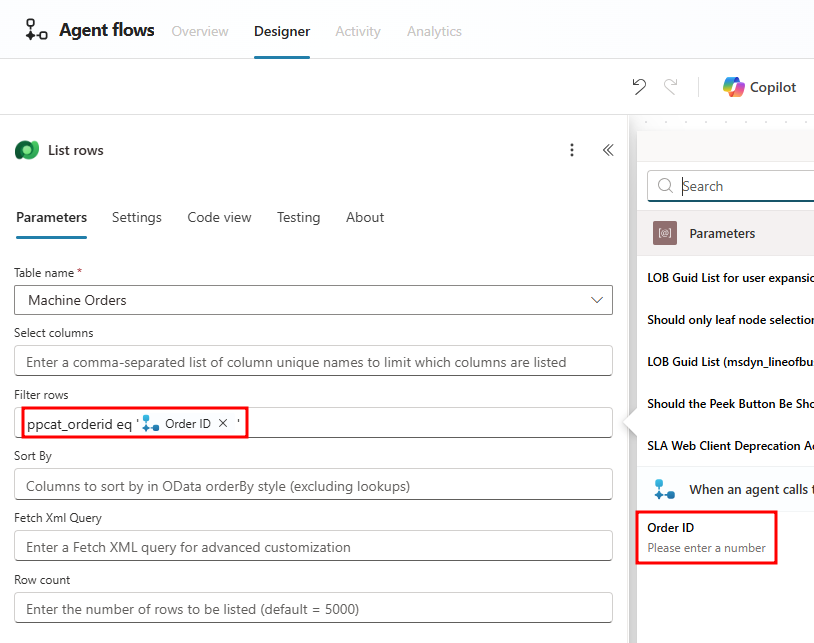Screen dimensions: 814x643
Task: Click the Parameters section icon in dynamic content
Action: [x=664, y=233]
